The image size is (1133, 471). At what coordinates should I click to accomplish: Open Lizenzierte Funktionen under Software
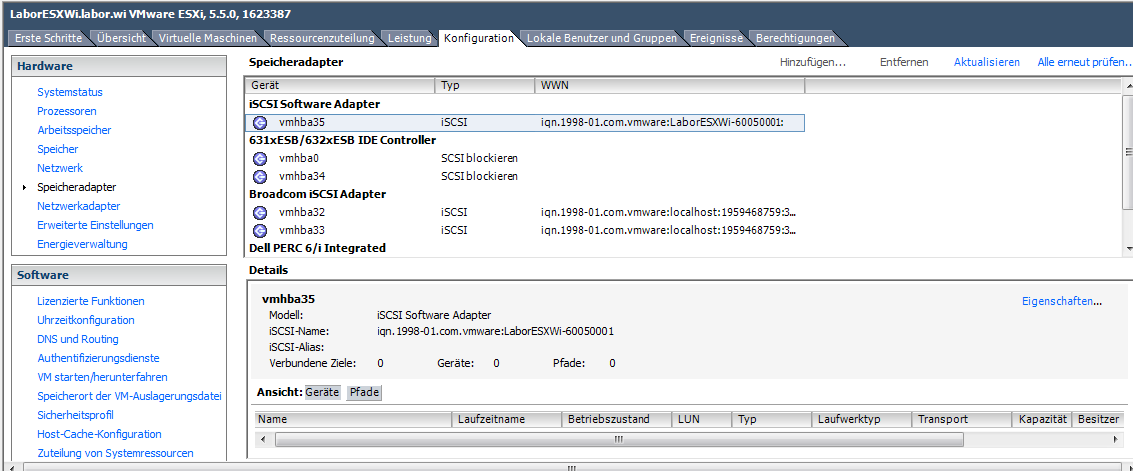point(91,301)
